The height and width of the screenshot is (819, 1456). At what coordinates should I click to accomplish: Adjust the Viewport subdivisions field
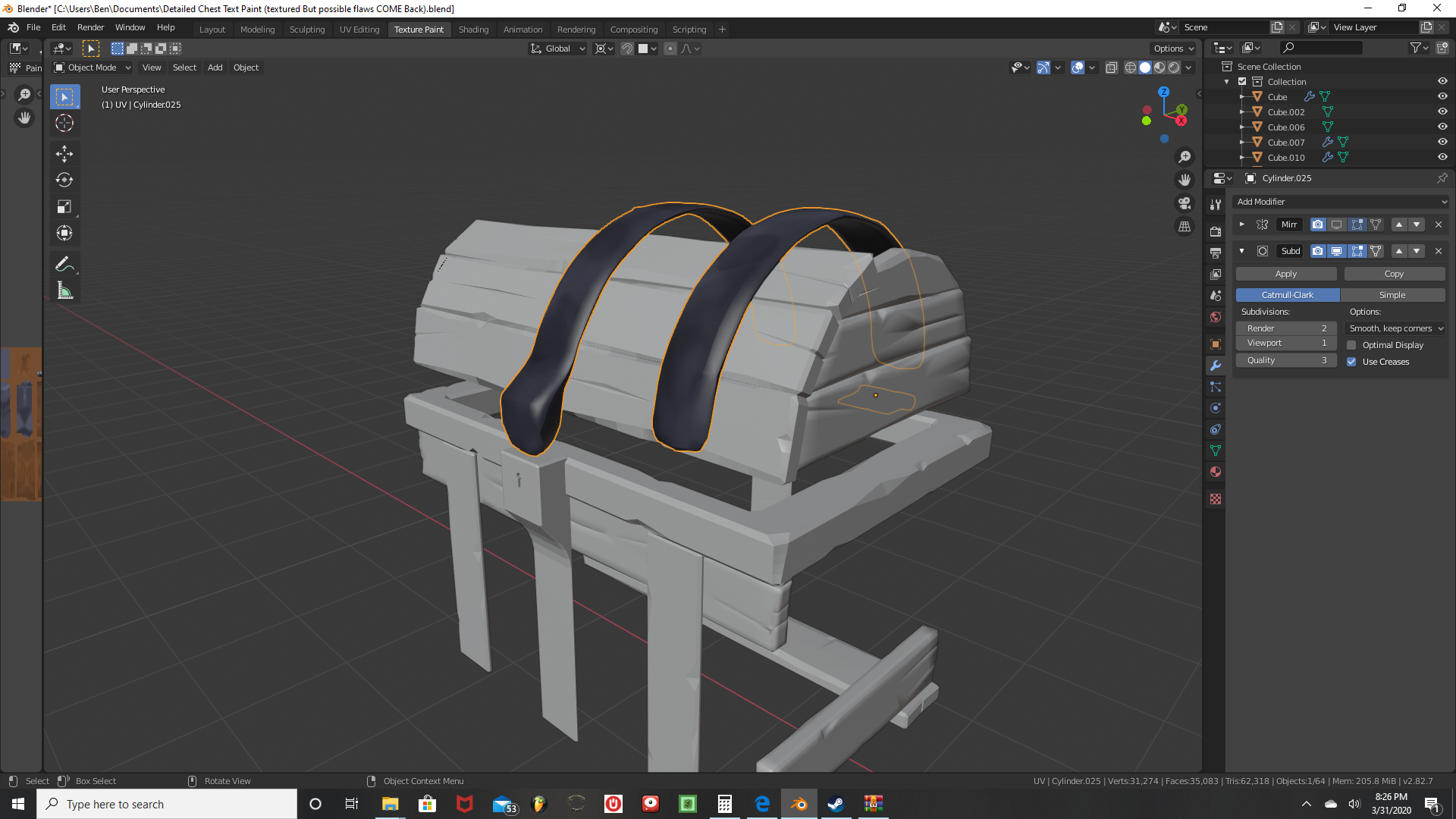coord(1285,344)
